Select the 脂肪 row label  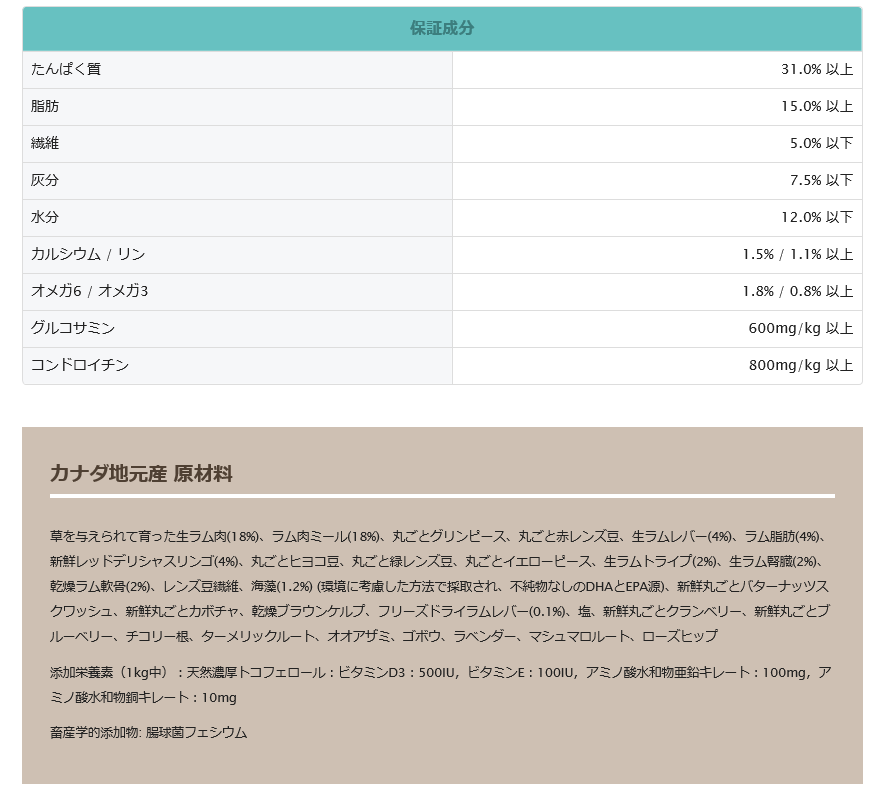45,106
